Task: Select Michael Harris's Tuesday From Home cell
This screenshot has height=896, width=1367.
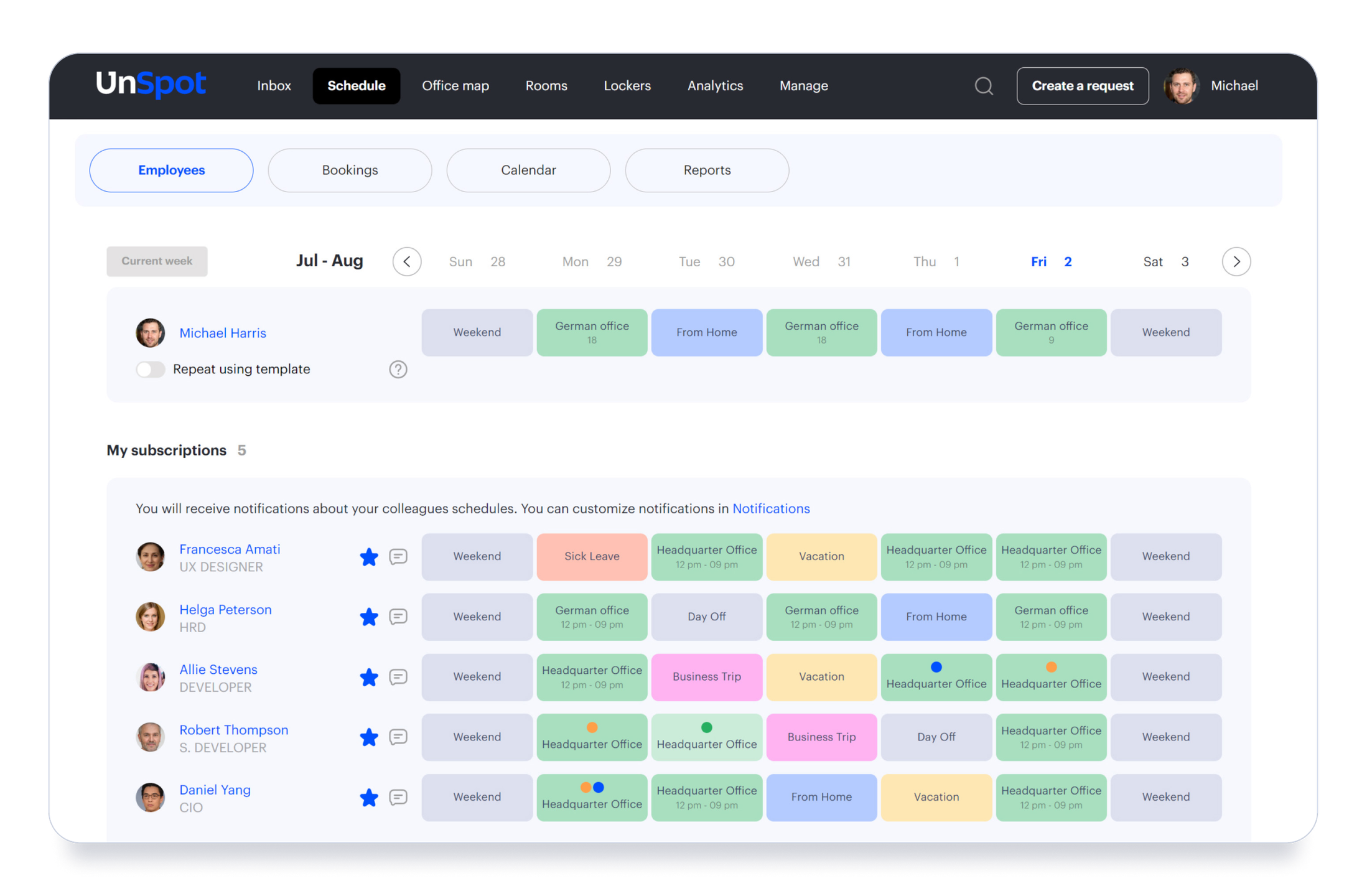Action: tap(706, 332)
